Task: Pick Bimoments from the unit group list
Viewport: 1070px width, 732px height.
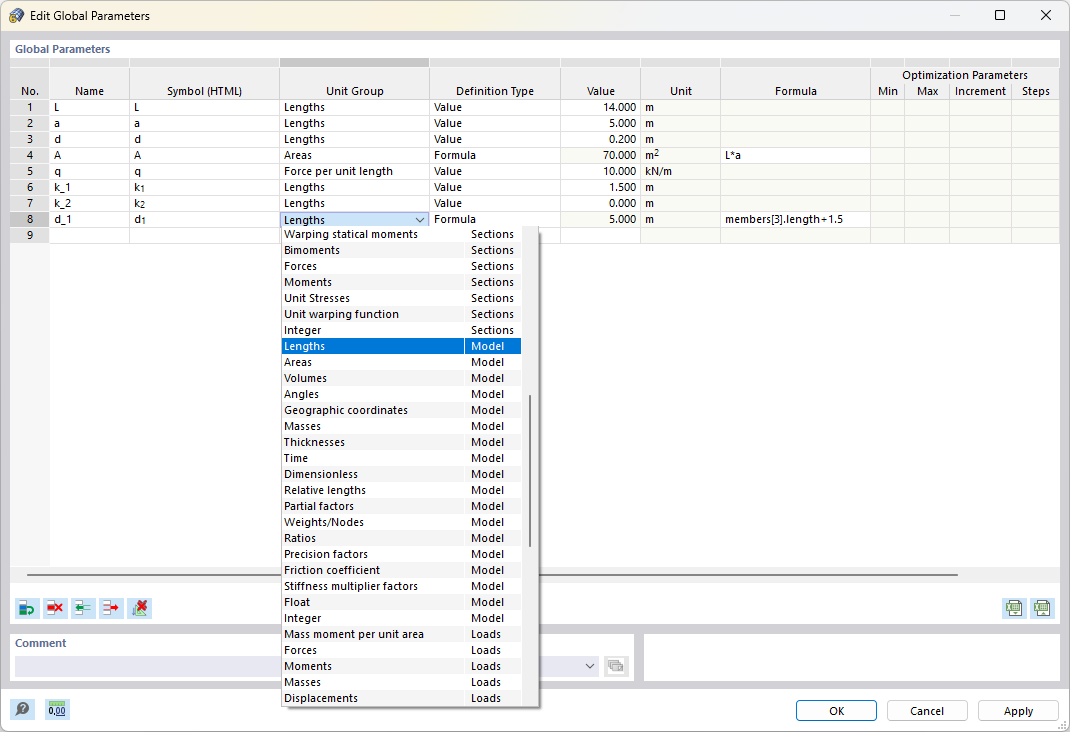Action: point(401,250)
